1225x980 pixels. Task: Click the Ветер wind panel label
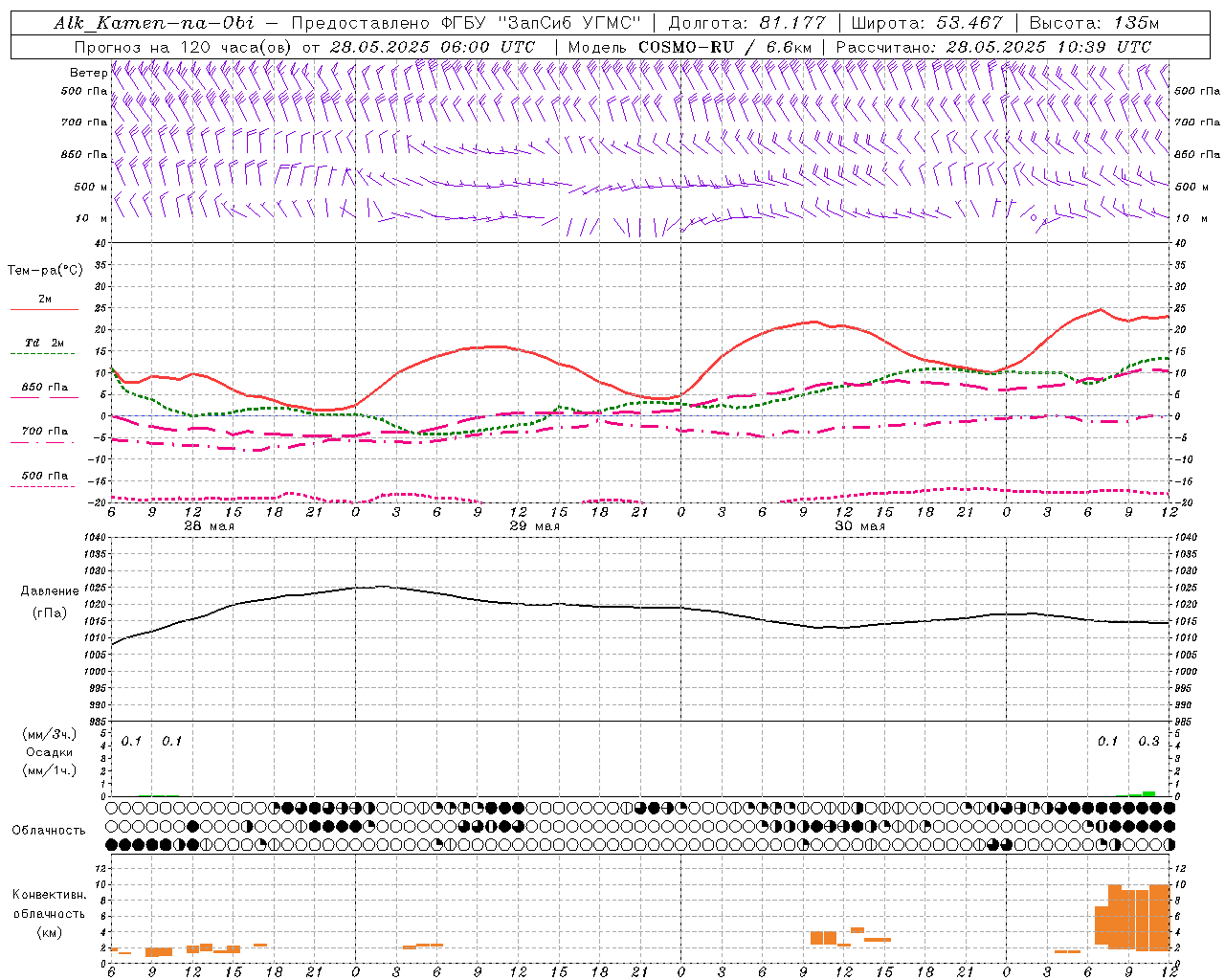(x=88, y=73)
